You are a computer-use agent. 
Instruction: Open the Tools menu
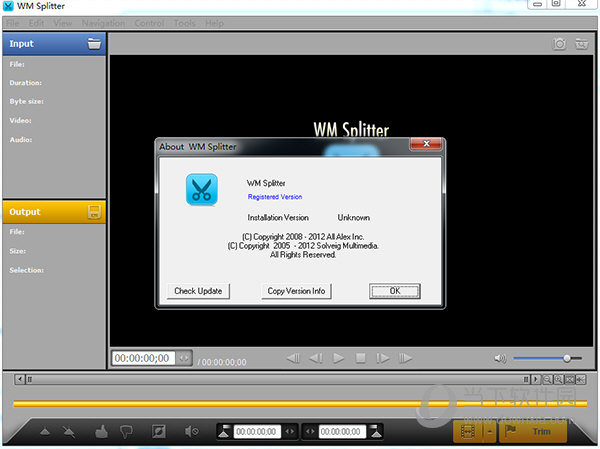(x=184, y=23)
